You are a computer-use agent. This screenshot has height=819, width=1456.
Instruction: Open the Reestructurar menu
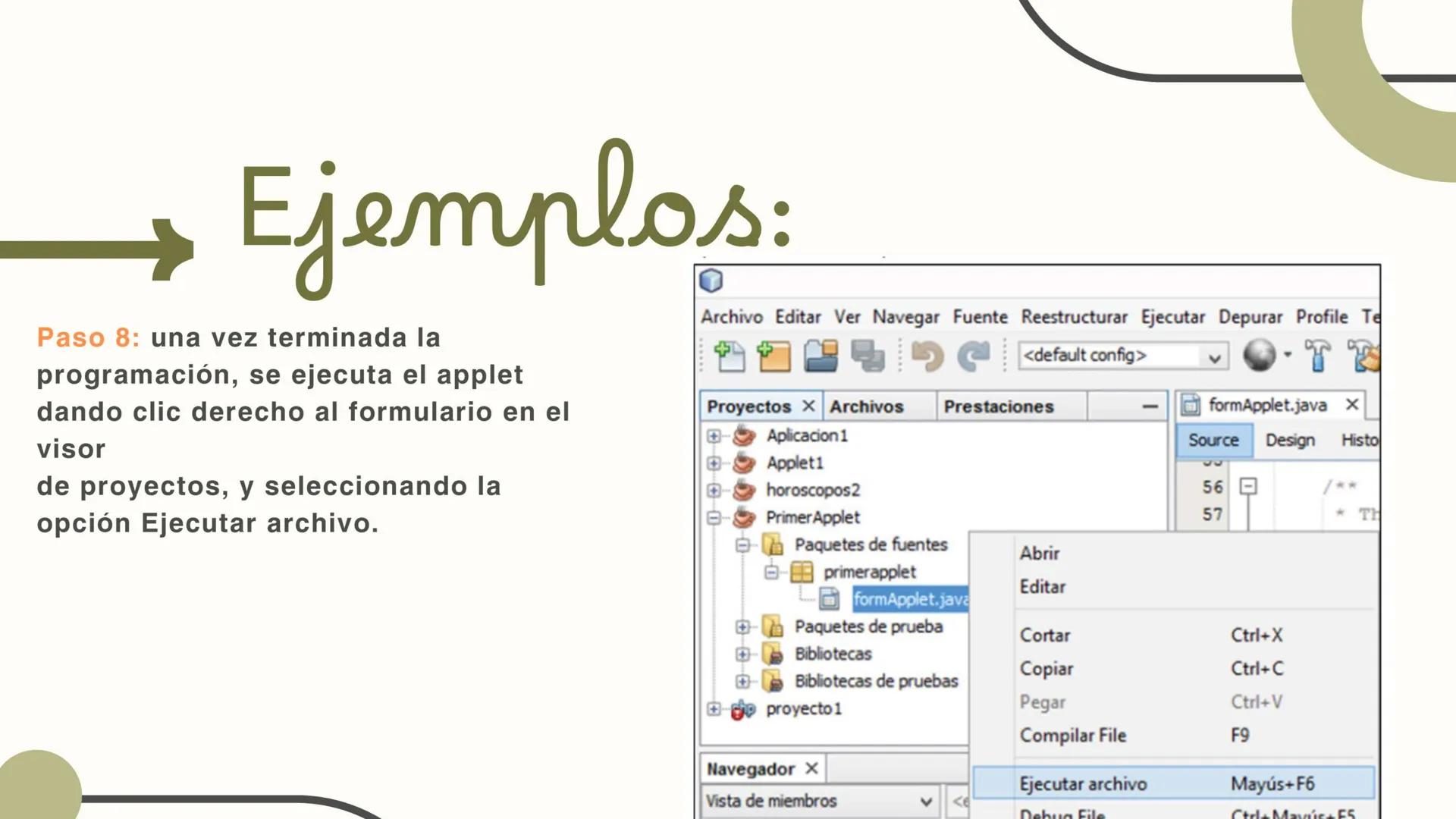click(1075, 317)
